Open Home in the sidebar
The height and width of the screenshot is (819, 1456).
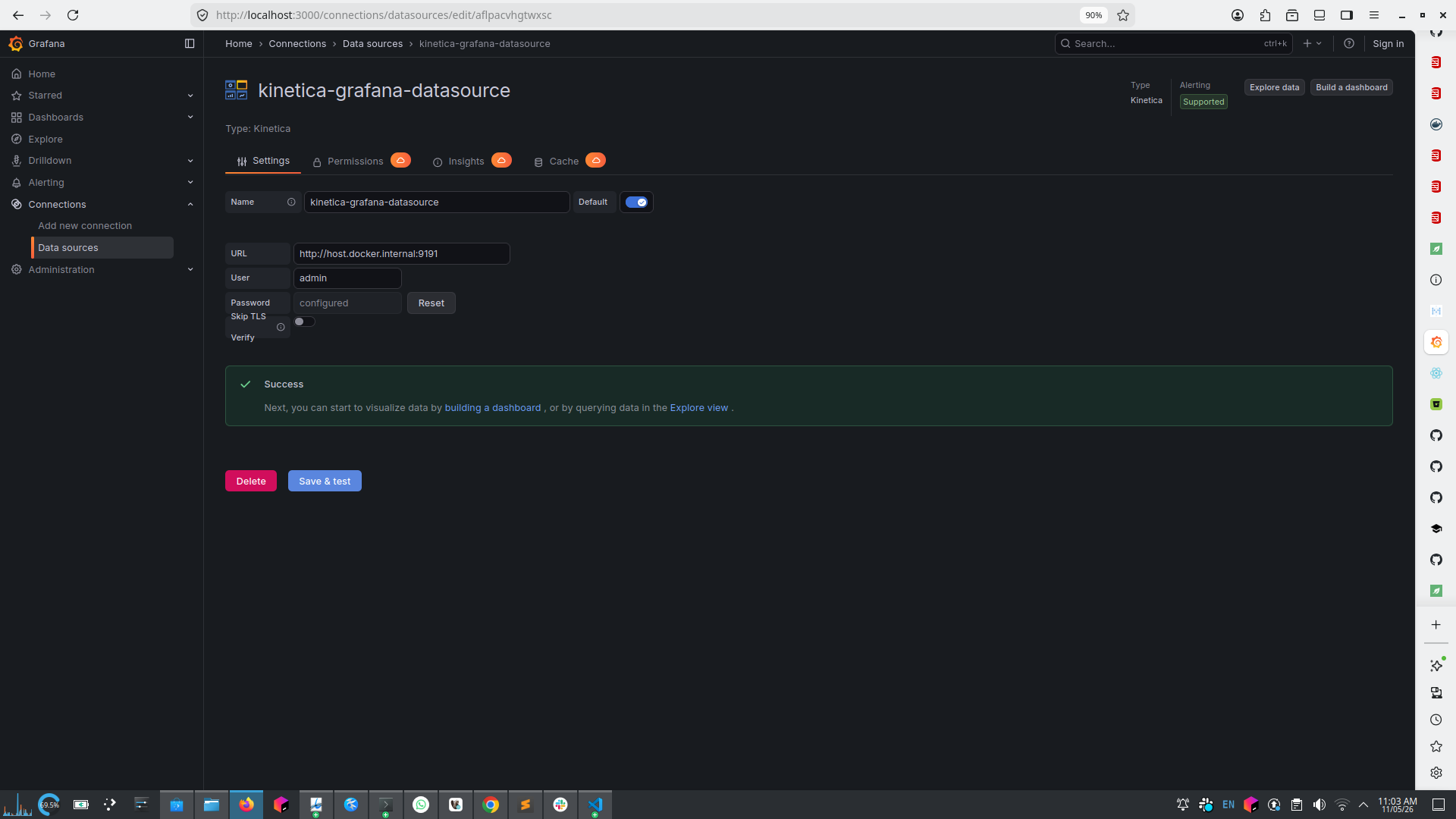point(42,74)
